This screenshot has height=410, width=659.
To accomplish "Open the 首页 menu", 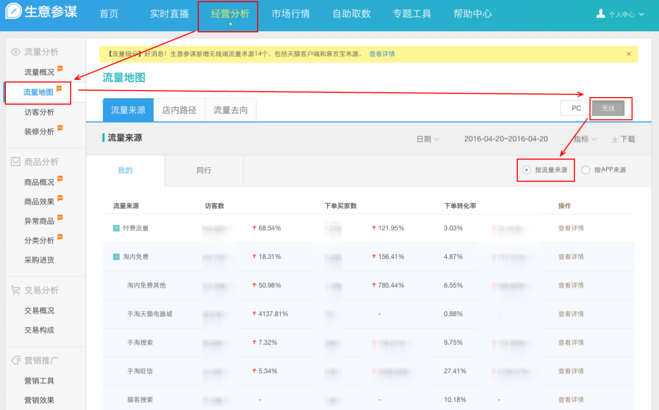I will point(109,14).
